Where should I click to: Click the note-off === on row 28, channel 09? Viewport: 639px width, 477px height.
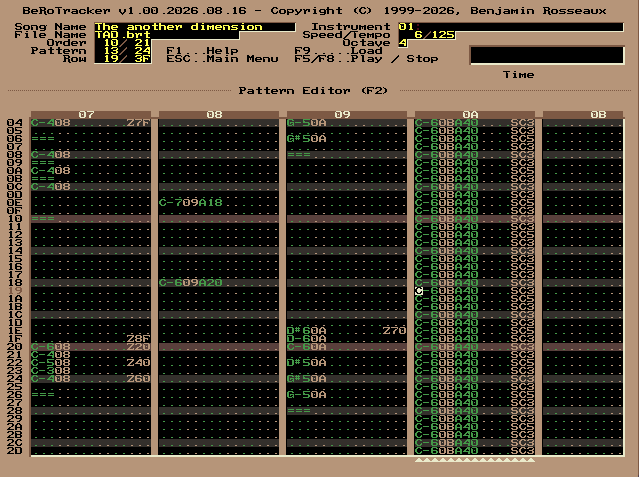(299, 411)
